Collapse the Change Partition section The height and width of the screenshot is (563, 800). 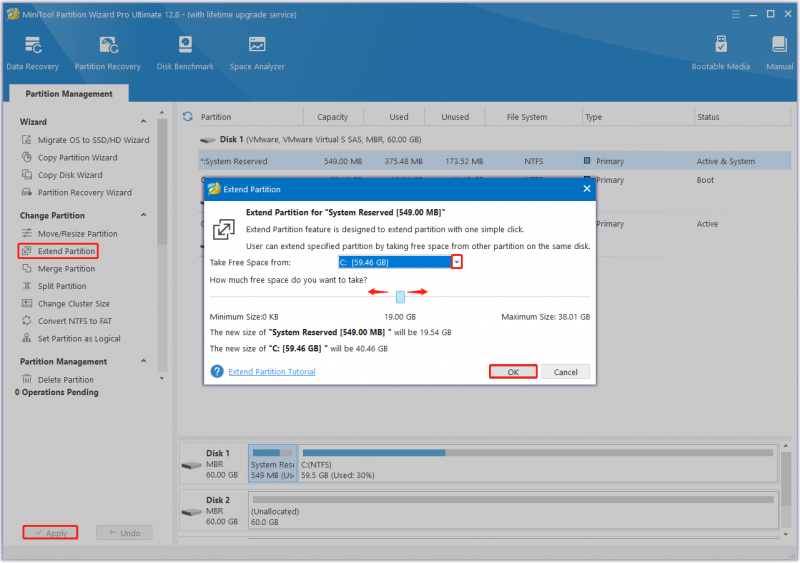click(x=143, y=215)
